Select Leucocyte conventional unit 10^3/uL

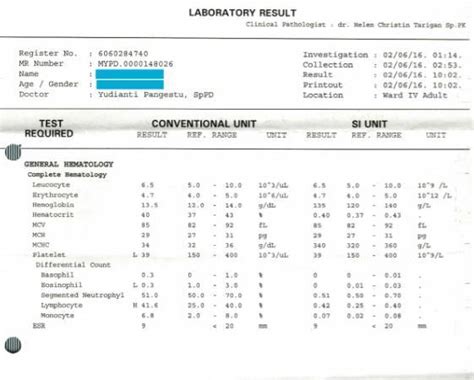[273, 185]
